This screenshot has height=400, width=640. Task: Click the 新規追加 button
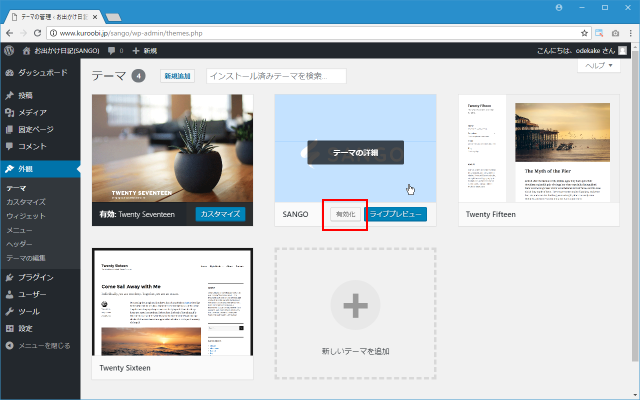tap(177, 76)
